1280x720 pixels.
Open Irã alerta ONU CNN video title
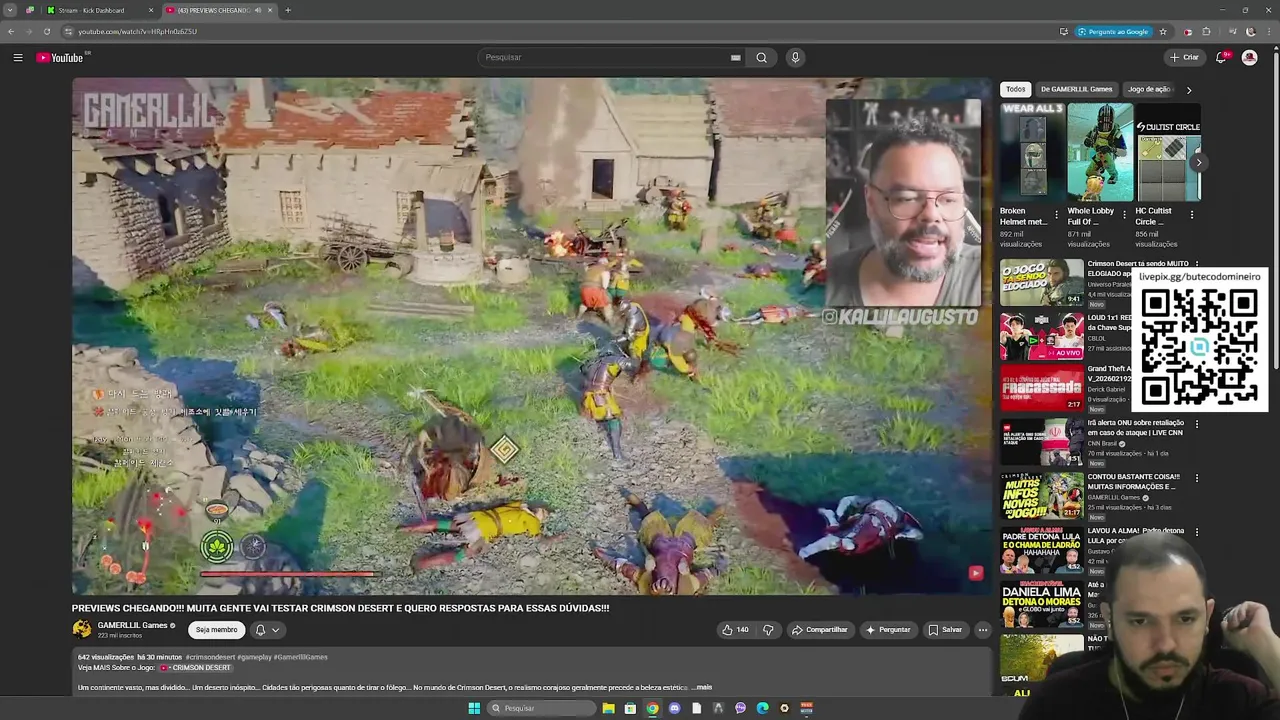point(1135,427)
